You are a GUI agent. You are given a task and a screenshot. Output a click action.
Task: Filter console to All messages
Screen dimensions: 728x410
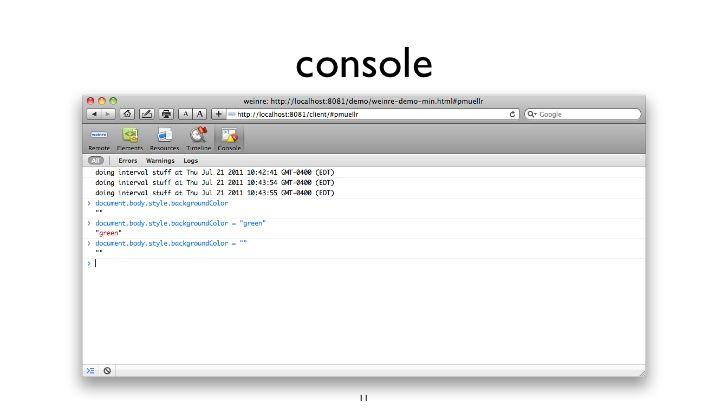click(x=96, y=161)
